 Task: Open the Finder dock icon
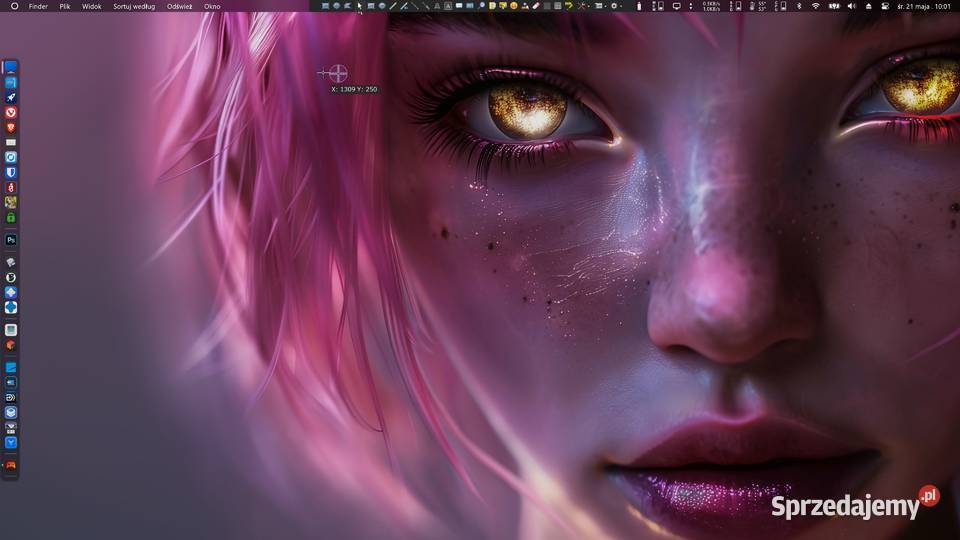[x=10, y=67]
